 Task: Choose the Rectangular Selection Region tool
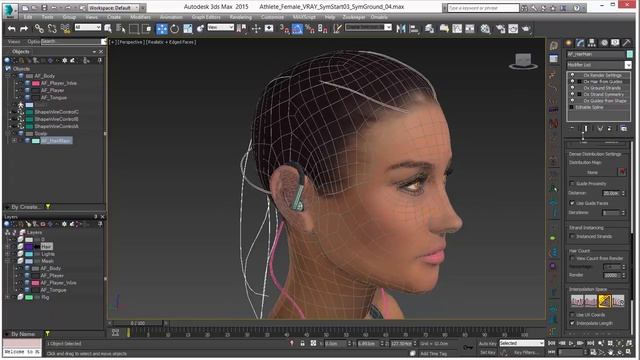134,29
